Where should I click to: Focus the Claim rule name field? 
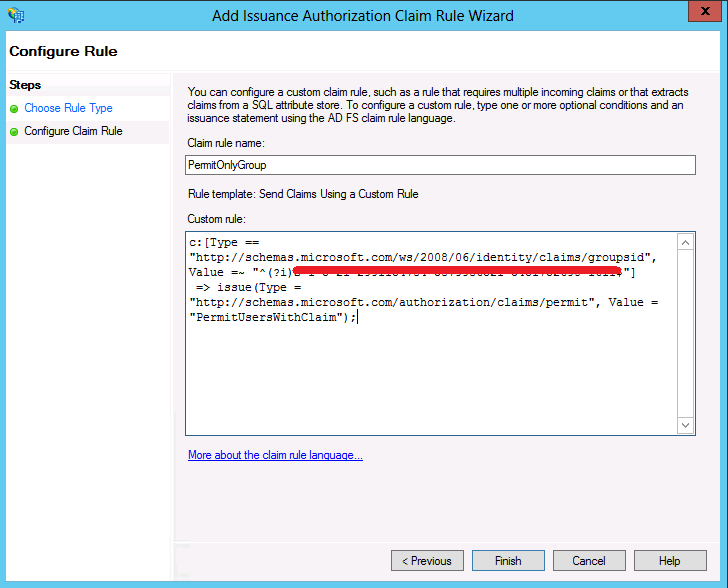pyautogui.click(x=440, y=165)
